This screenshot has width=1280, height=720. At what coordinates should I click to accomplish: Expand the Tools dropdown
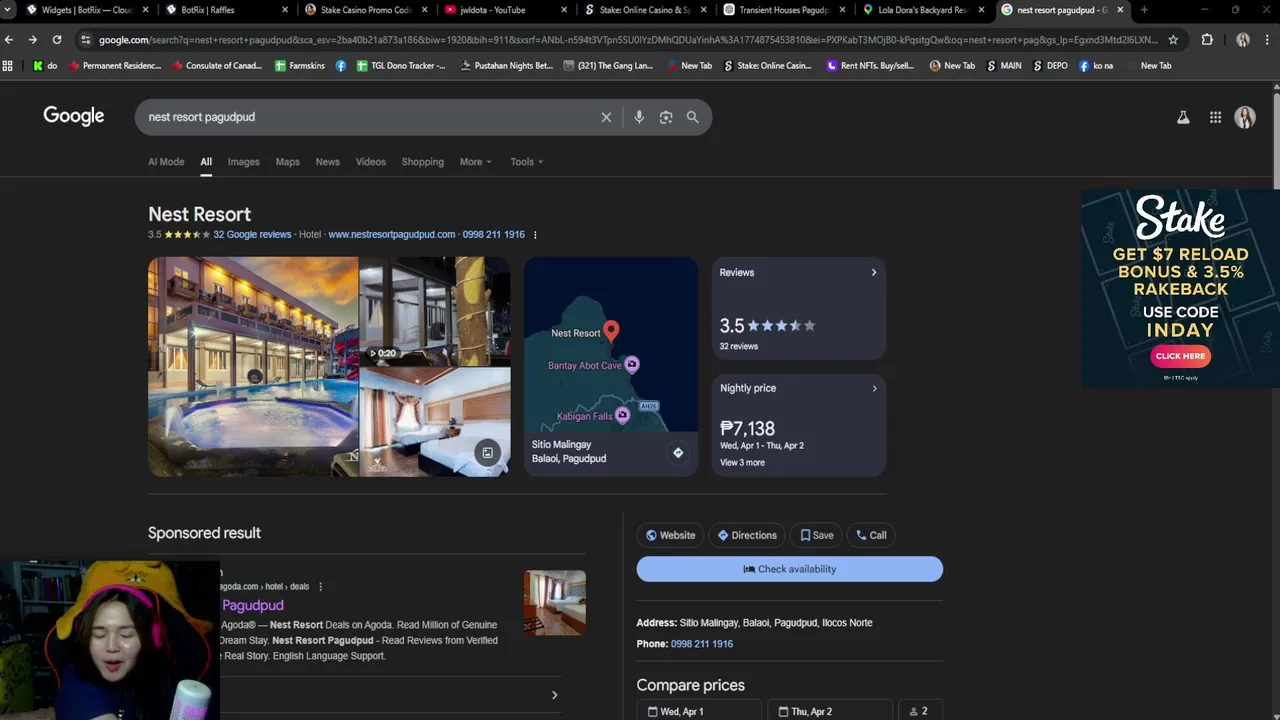527,162
